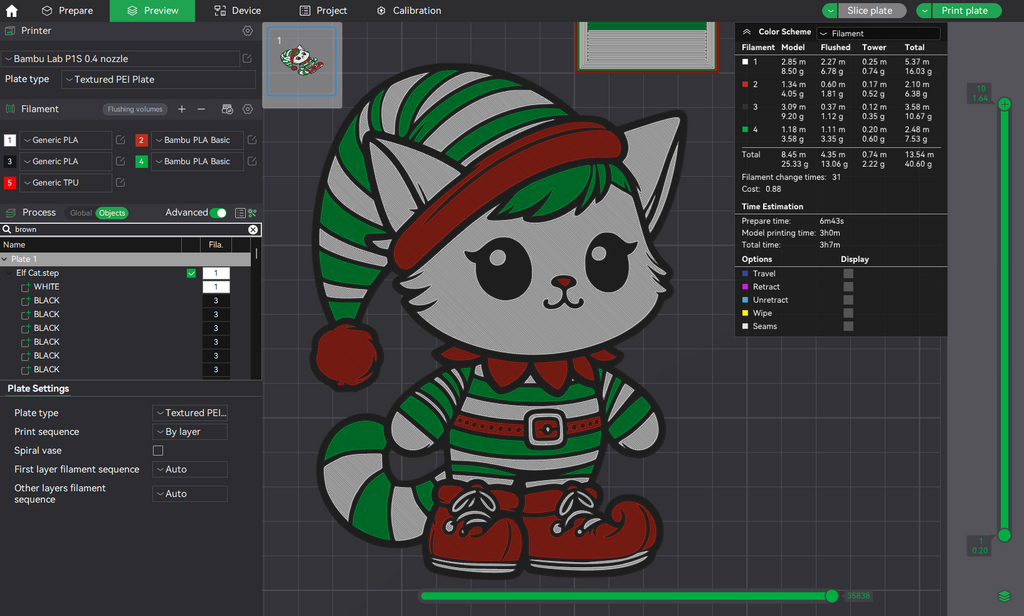Click the Fila. column header
The image size is (1024, 616).
tap(216, 245)
